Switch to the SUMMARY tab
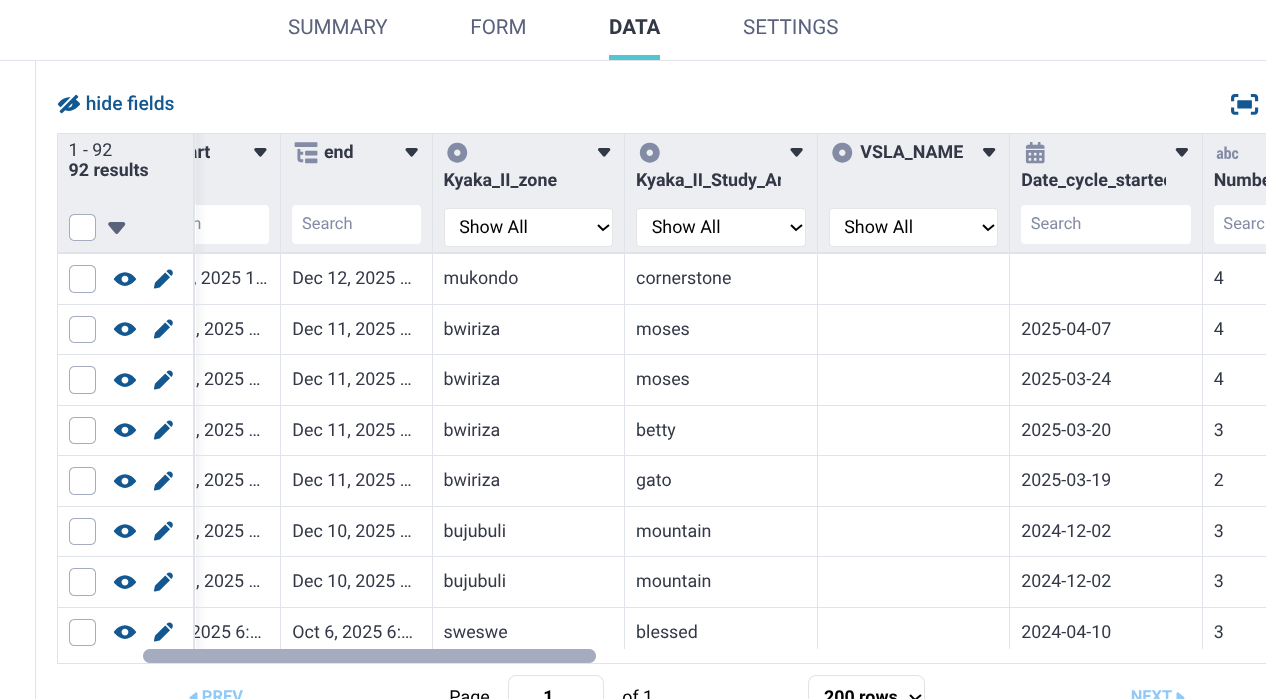Image resolution: width=1266 pixels, height=699 pixels. [337, 28]
